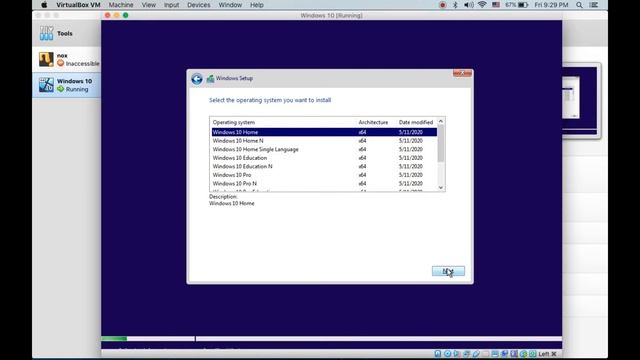Choose Windows 10 Education N

click(x=324, y=166)
